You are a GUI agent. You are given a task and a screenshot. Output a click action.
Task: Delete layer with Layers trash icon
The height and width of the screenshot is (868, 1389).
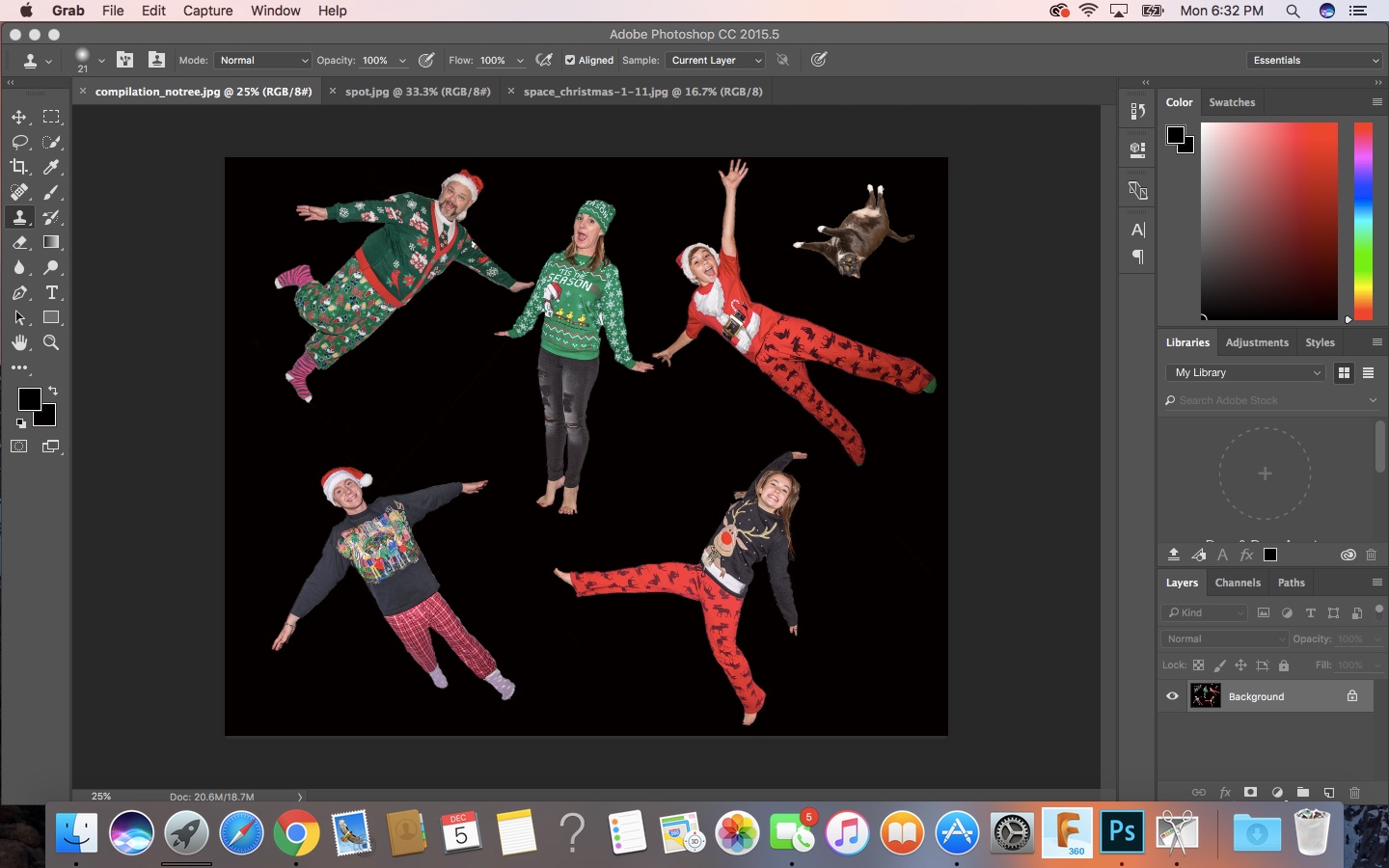point(1354,792)
